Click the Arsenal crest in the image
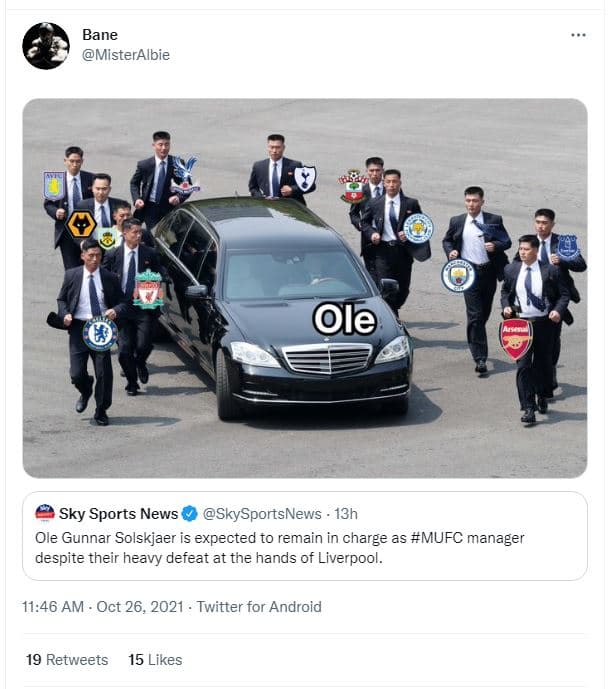The width and height of the screenshot is (611, 689). [x=516, y=338]
